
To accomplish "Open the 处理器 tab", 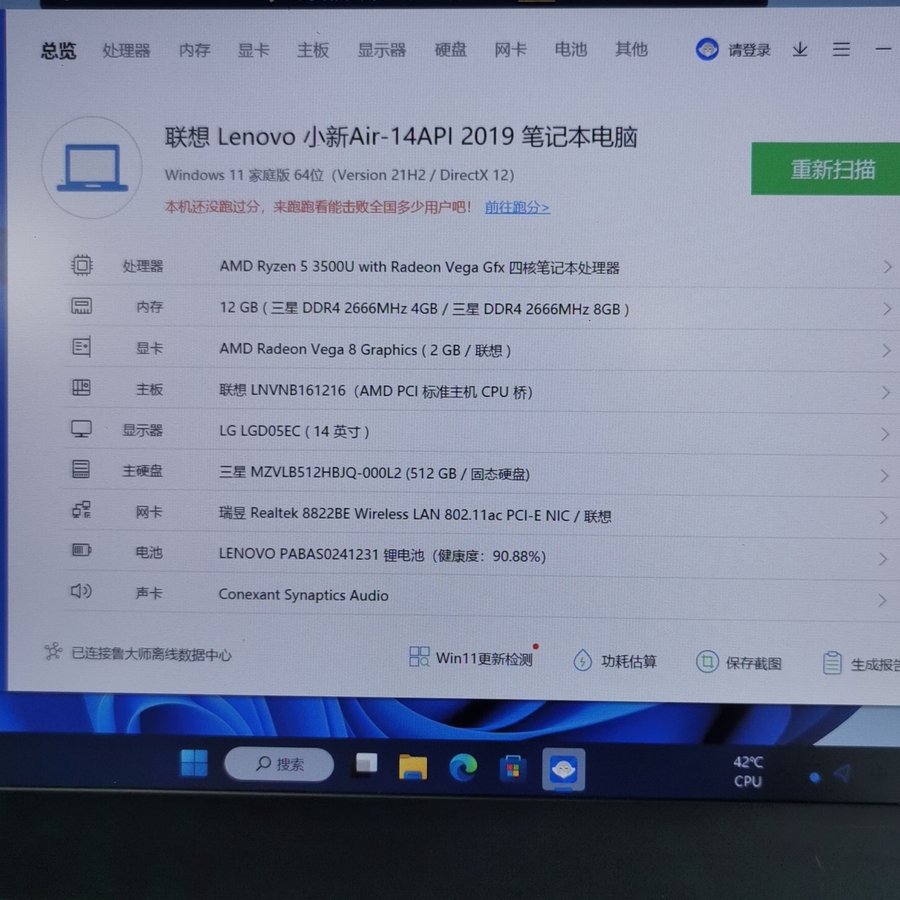I will (126, 51).
